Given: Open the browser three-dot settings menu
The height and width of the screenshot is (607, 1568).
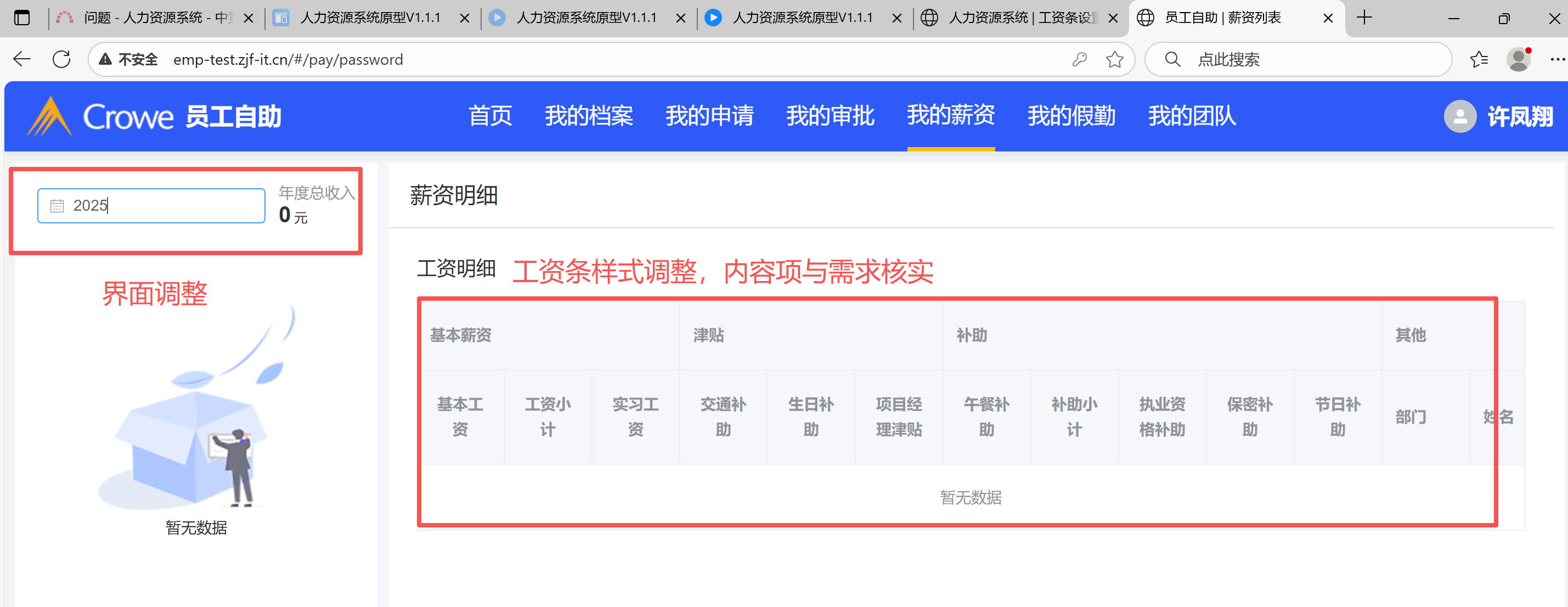Looking at the screenshot, I should 1556,59.
